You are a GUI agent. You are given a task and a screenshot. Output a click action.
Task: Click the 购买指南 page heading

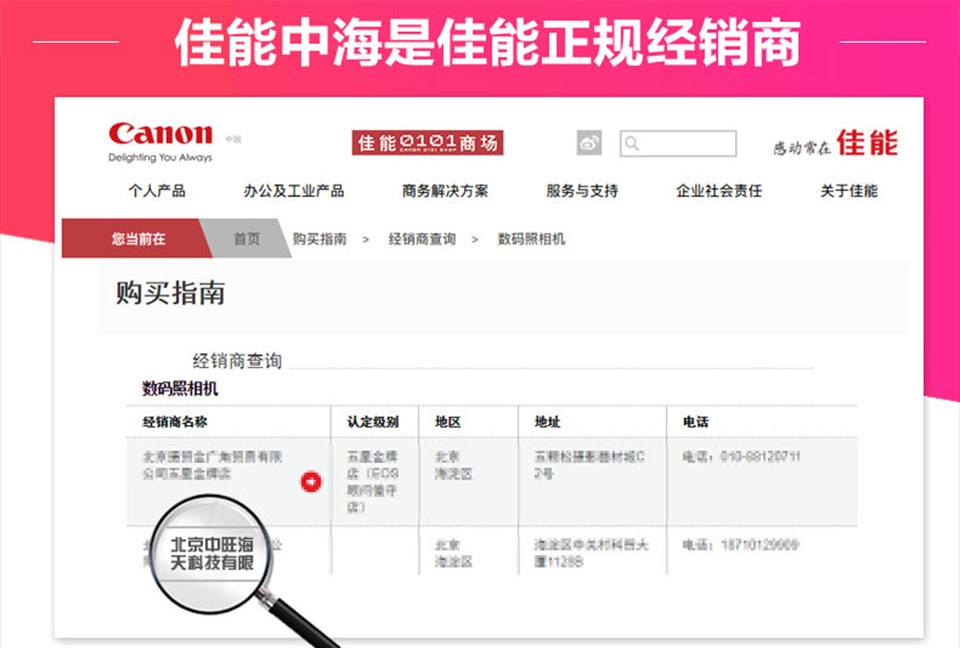click(x=171, y=293)
